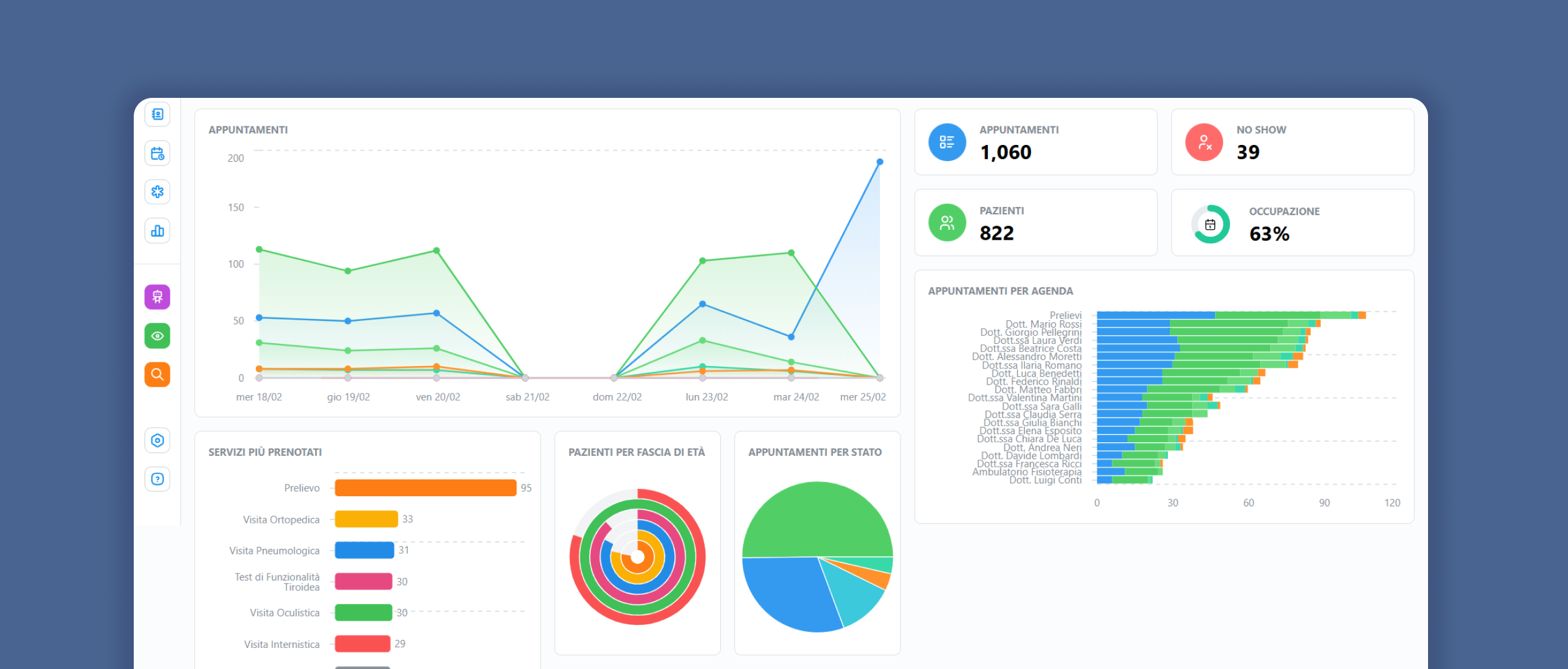Click the medical asterisk sidebar icon
This screenshot has width=1568, height=669.
point(157,192)
